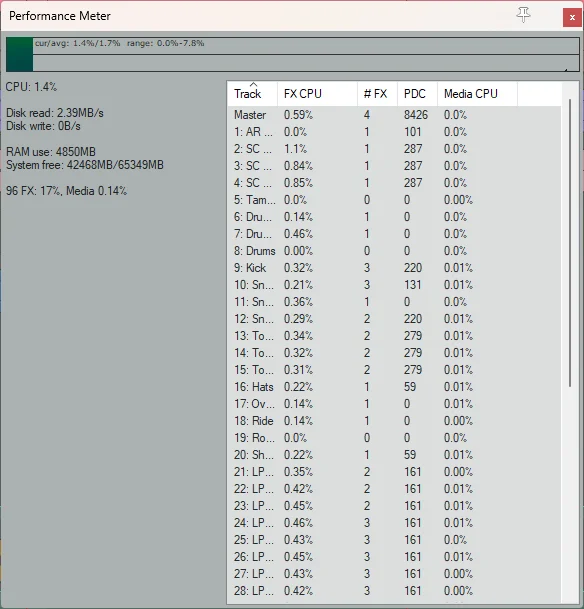This screenshot has height=609, width=584.
Task: Select the '15: To...' track row
Action: click(394, 370)
